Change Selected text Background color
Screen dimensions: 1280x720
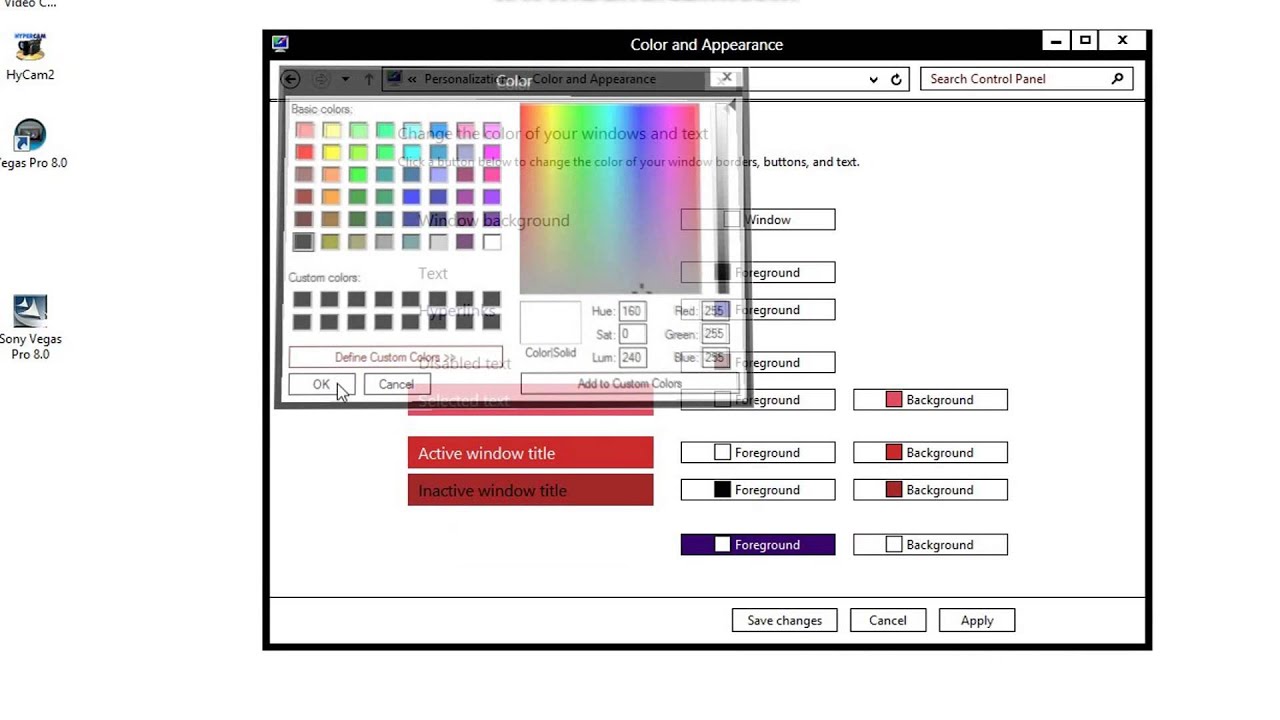930,400
